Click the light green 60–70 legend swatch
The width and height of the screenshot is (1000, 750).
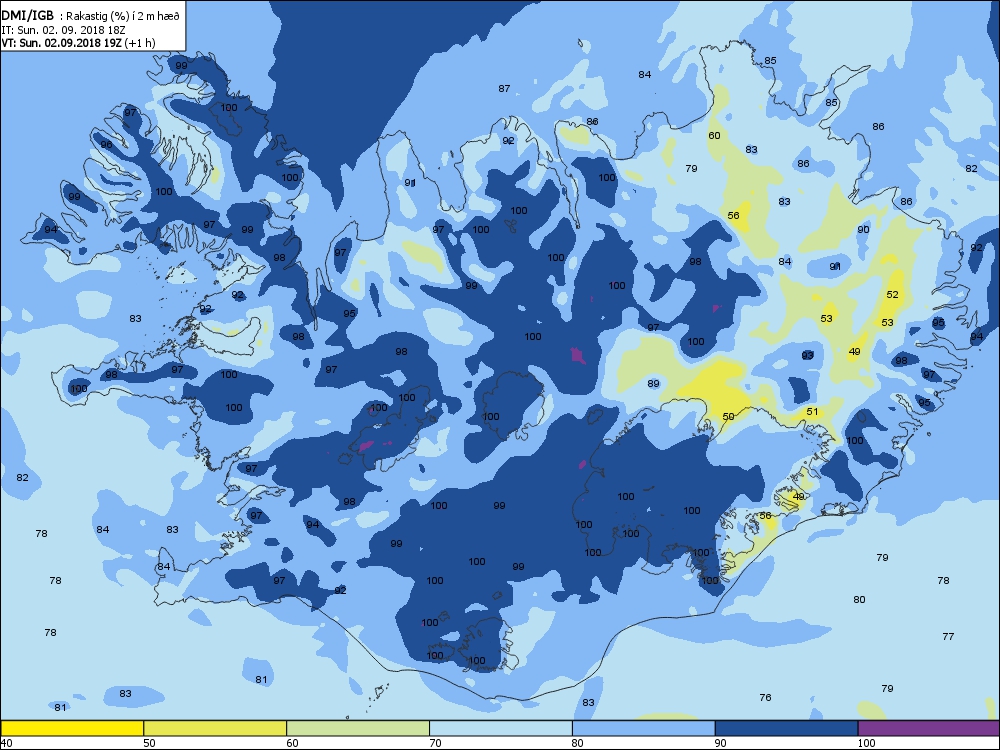coord(358,728)
